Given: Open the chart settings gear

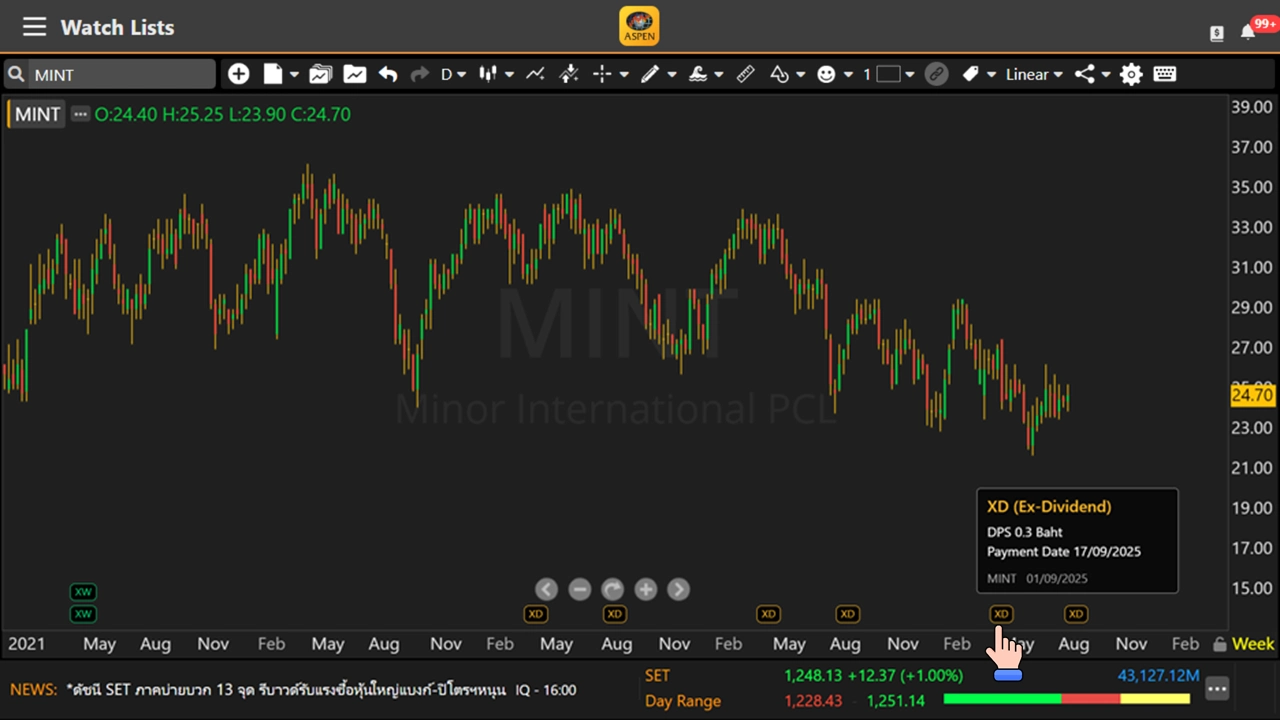Looking at the screenshot, I should click(x=1131, y=74).
